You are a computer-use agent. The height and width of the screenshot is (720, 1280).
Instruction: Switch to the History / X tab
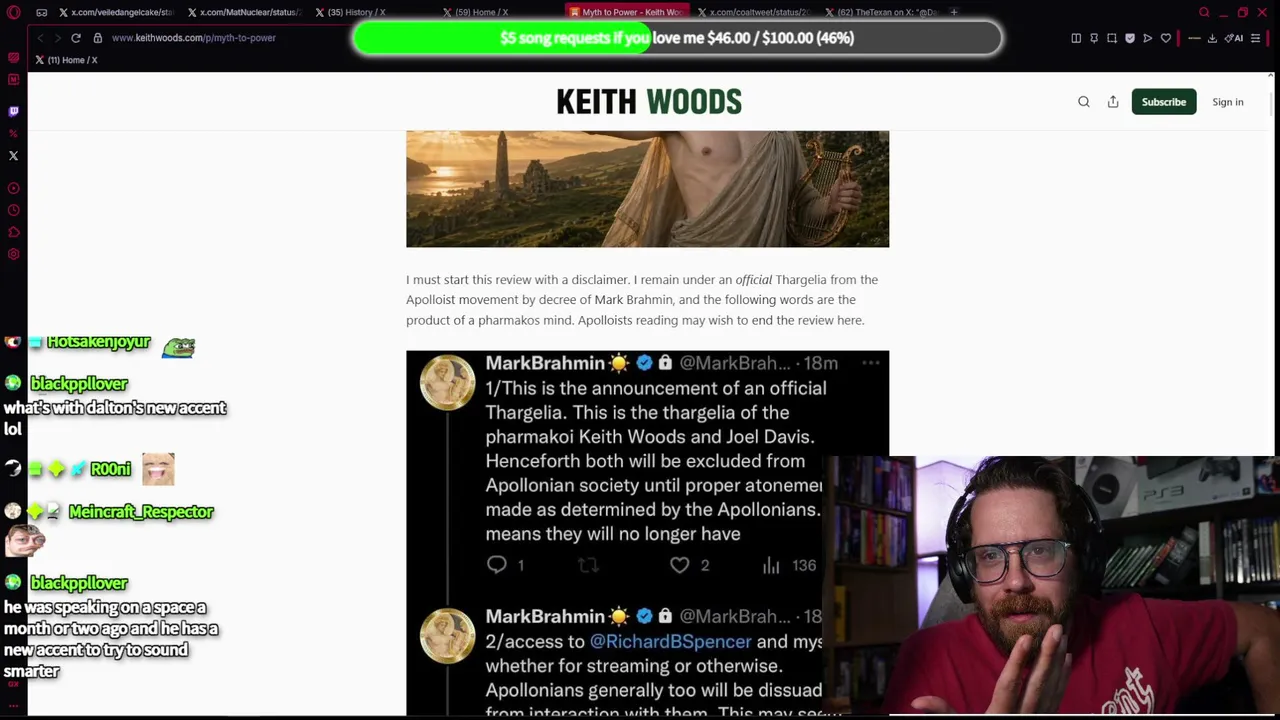point(370,12)
